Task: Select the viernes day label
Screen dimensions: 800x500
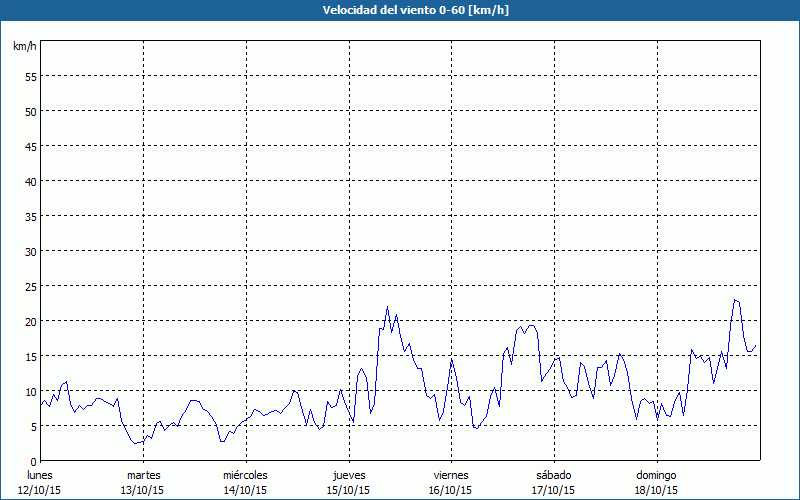Action: (x=451, y=475)
